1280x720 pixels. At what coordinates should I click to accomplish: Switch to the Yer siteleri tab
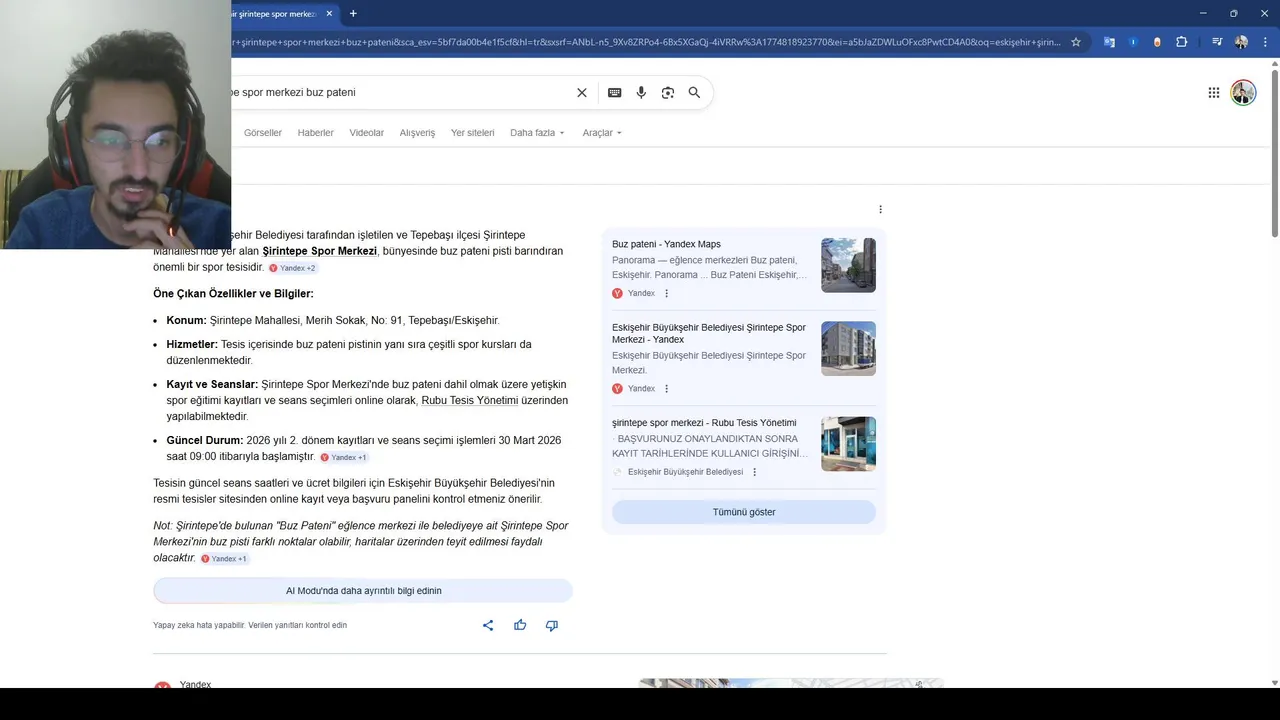(x=472, y=133)
